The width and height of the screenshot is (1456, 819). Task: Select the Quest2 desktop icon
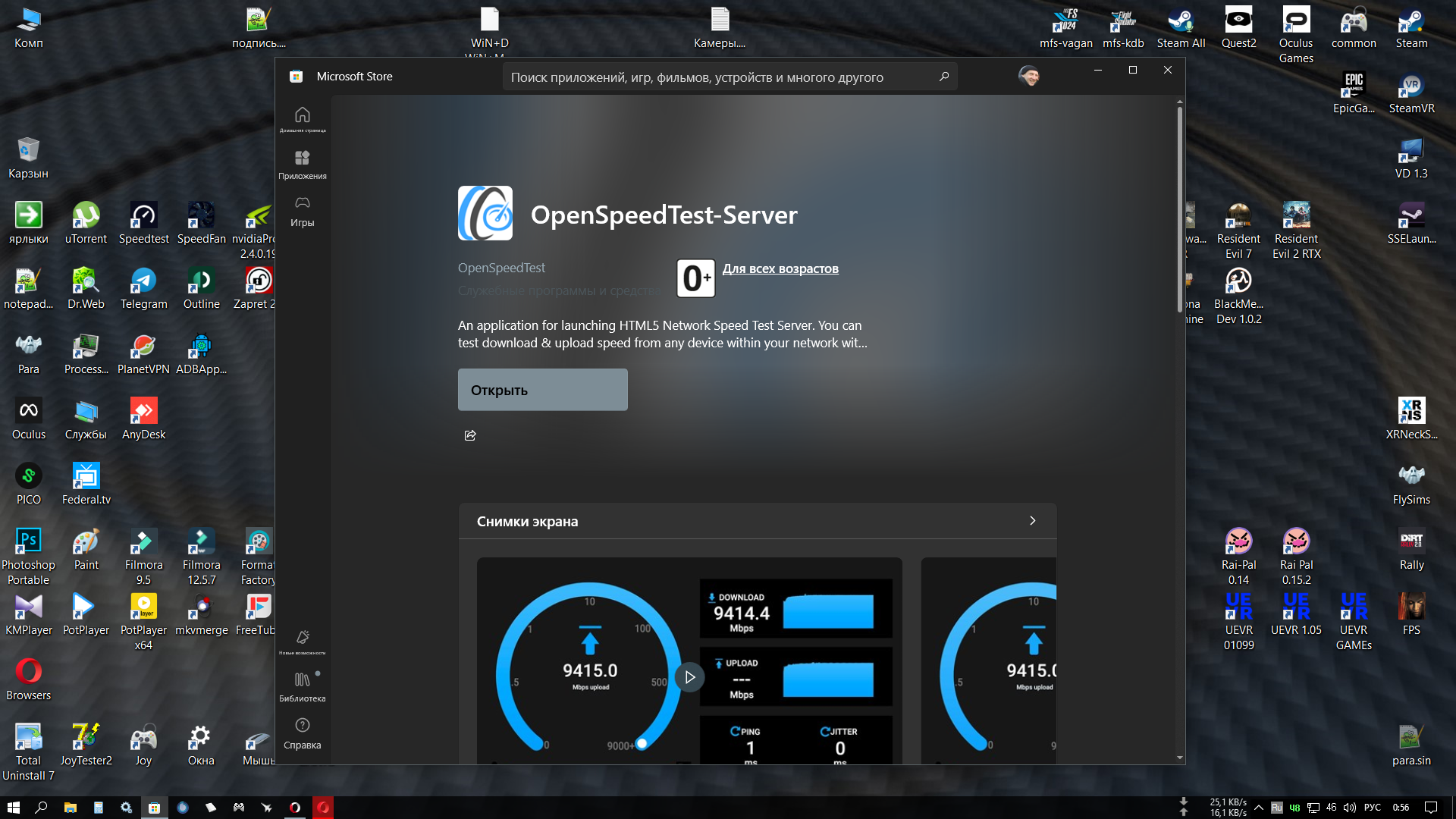[x=1238, y=28]
